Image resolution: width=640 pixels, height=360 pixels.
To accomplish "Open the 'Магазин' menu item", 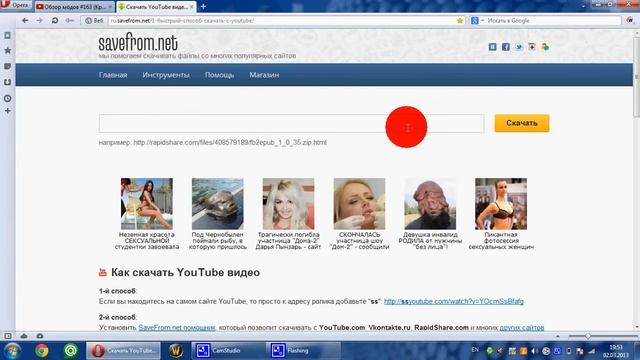I will [x=264, y=75].
